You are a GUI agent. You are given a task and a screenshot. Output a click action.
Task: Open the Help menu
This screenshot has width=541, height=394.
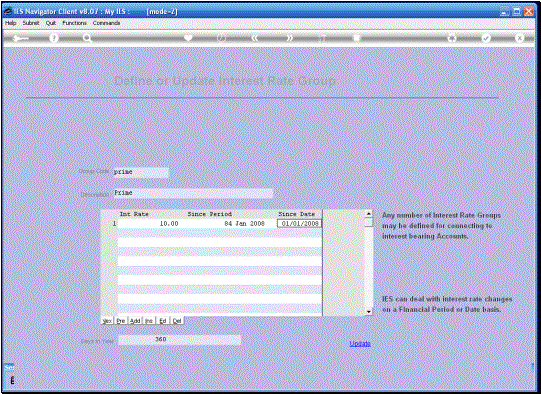[x=11, y=23]
